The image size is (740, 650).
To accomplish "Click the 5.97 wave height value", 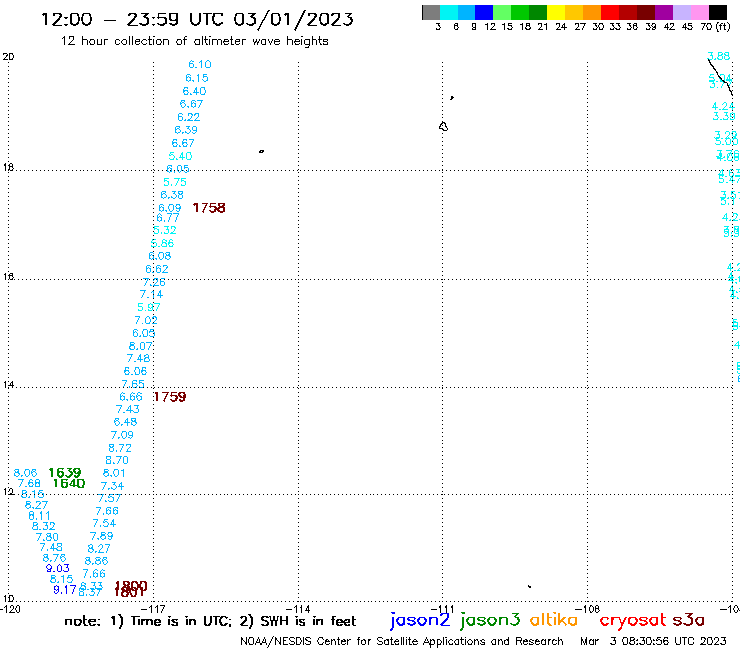I will 149,307.
